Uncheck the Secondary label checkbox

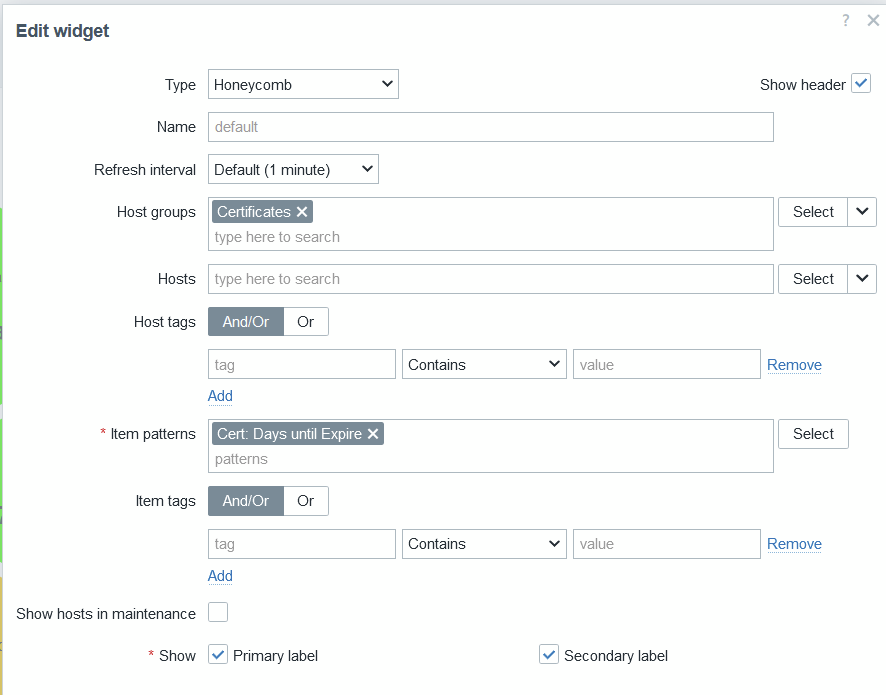[548, 655]
